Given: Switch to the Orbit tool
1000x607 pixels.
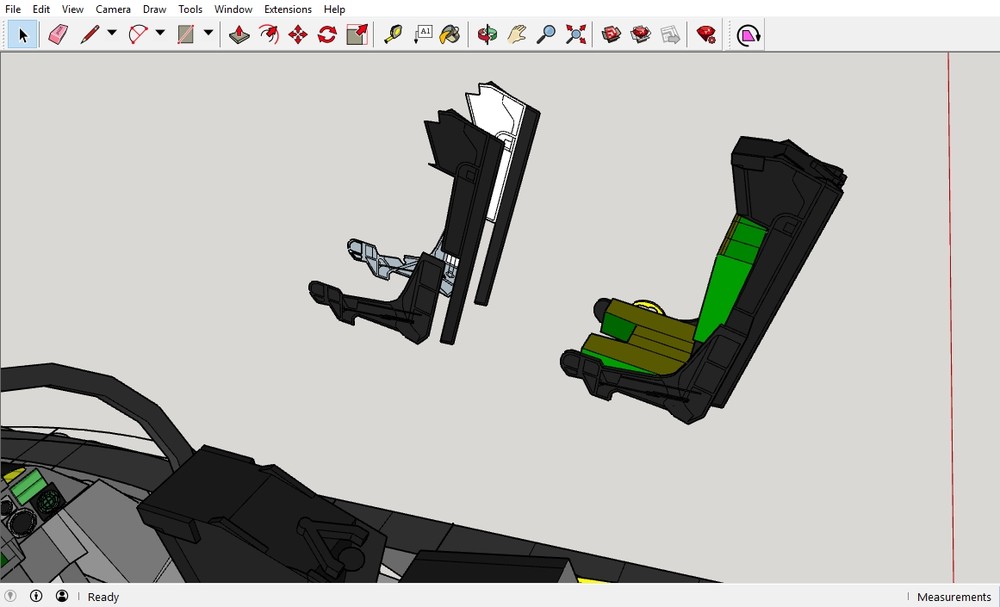Looking at the screenshot, I should [x=489, y=34].
